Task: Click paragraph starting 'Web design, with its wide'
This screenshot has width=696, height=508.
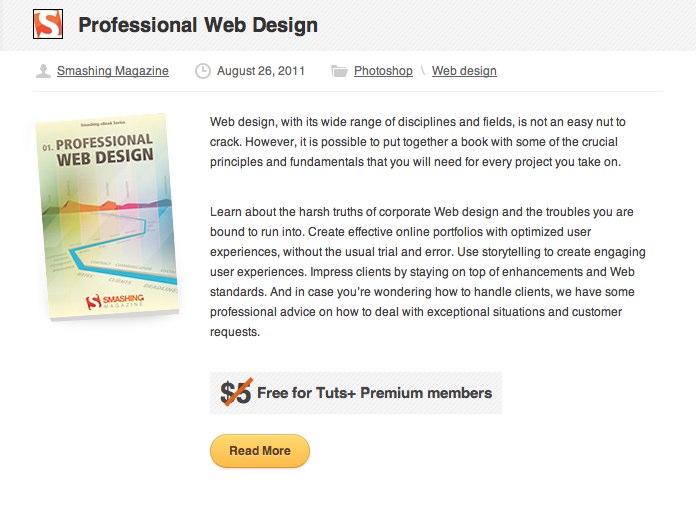Action: point(418,142)
